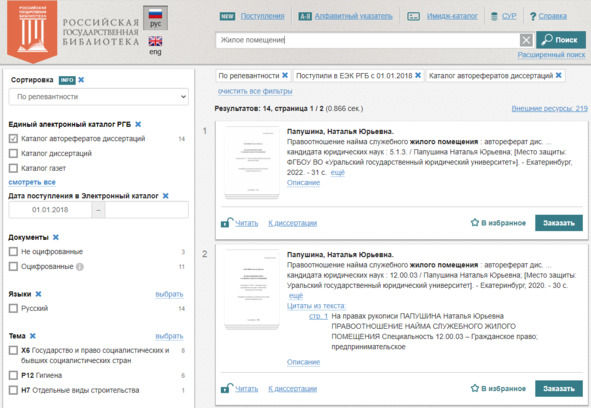Switch language using the British flag icon
591x408 pixels.
pos(155,41)
